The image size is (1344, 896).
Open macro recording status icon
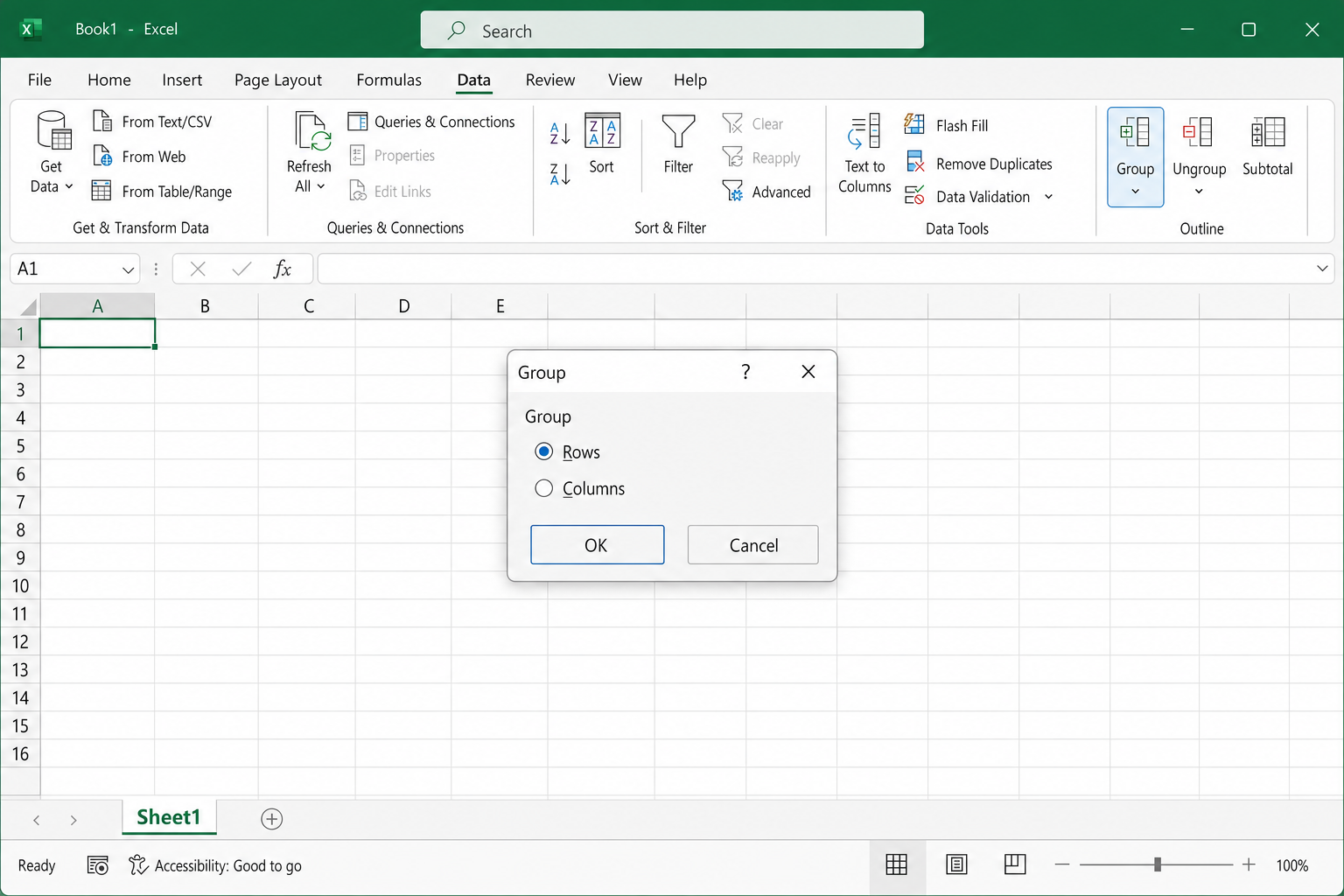pos(98,865)
